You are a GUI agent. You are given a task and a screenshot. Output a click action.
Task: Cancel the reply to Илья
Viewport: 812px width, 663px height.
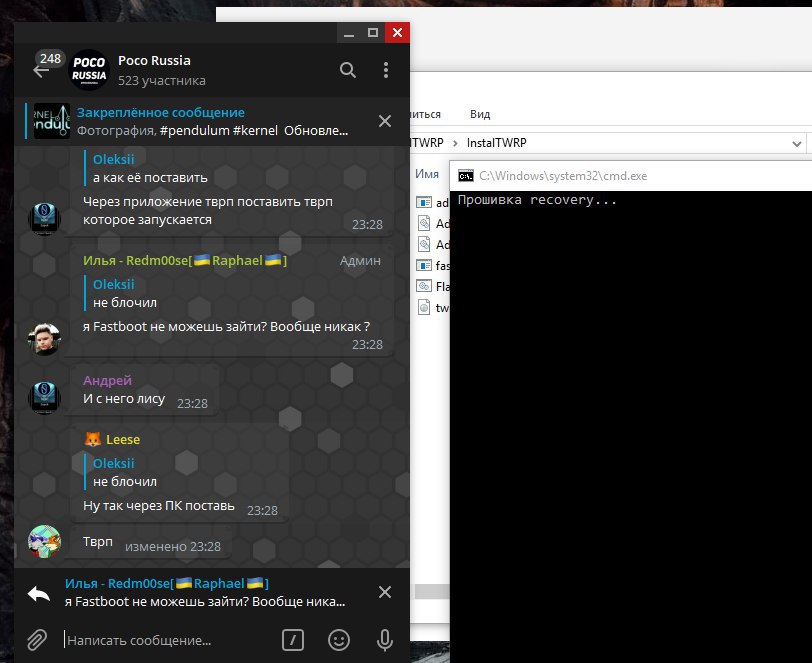click(385, 592)
